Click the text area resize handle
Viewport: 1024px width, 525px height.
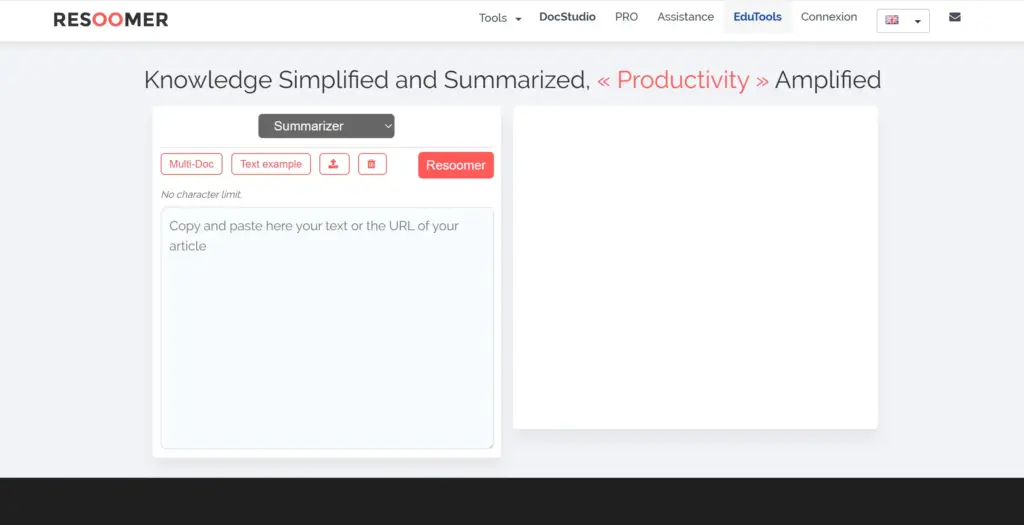(x=489, y=444)
